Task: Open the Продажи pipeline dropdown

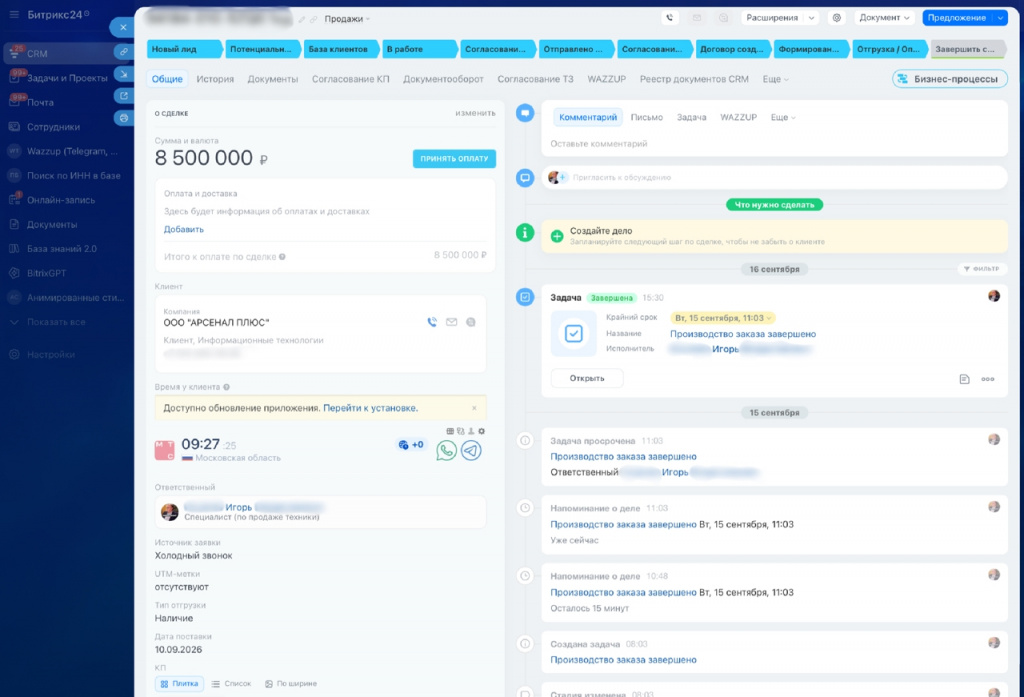Action: [347, 19]
